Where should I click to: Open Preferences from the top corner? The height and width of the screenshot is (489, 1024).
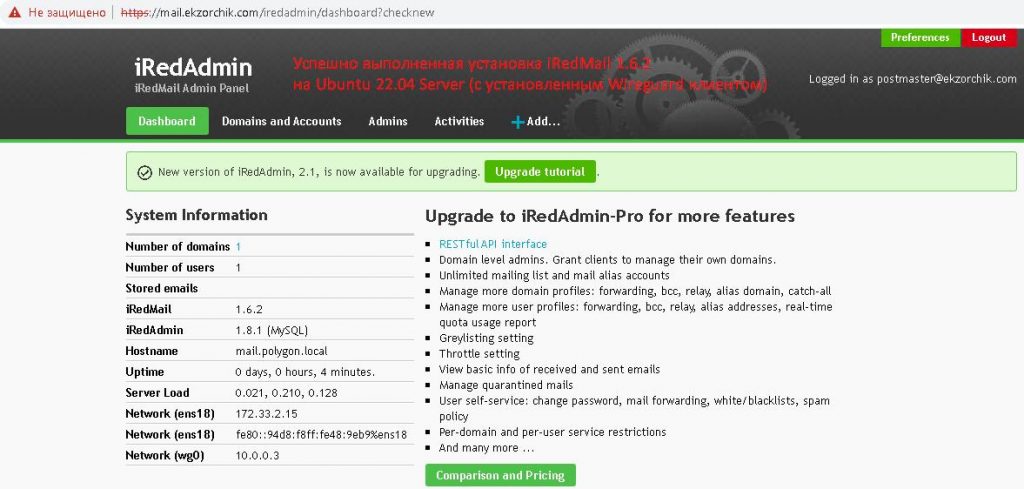pyautogui.click(x=919, y=38)
